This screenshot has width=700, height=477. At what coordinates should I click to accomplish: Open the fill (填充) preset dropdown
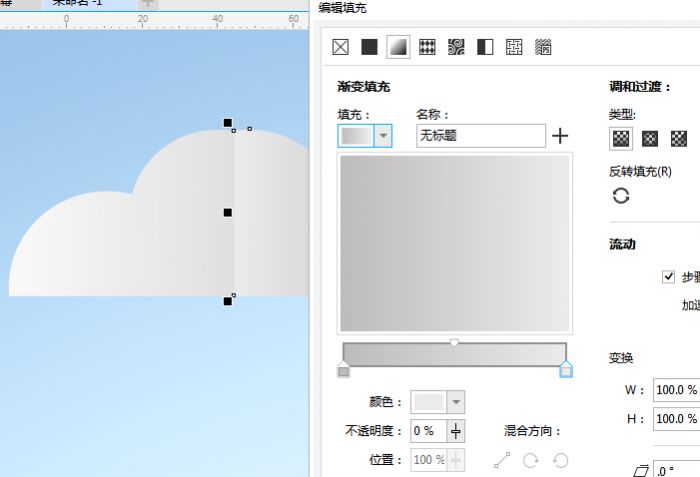point(383,136)
